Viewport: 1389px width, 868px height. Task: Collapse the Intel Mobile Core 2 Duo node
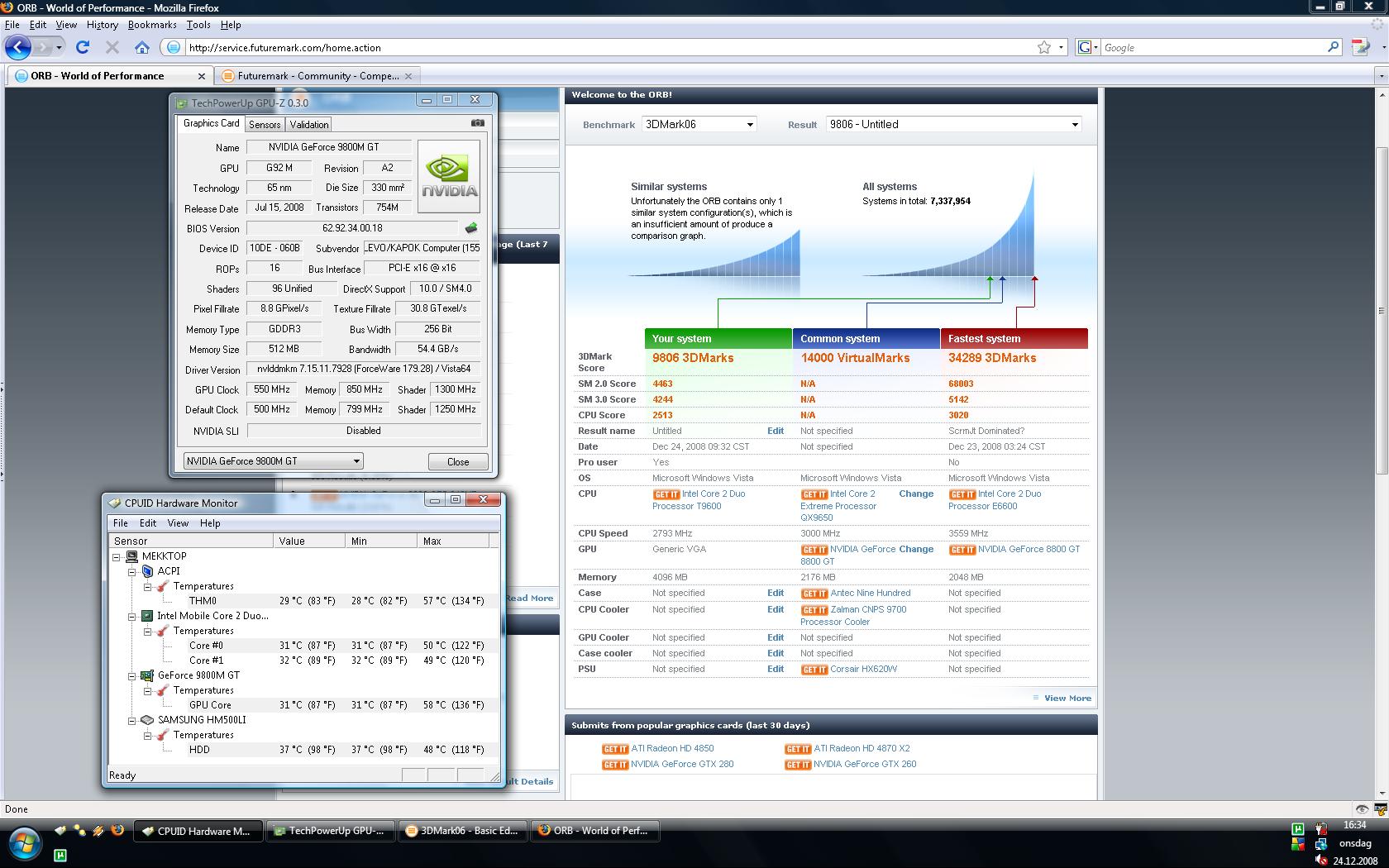[x=131, y=616]
